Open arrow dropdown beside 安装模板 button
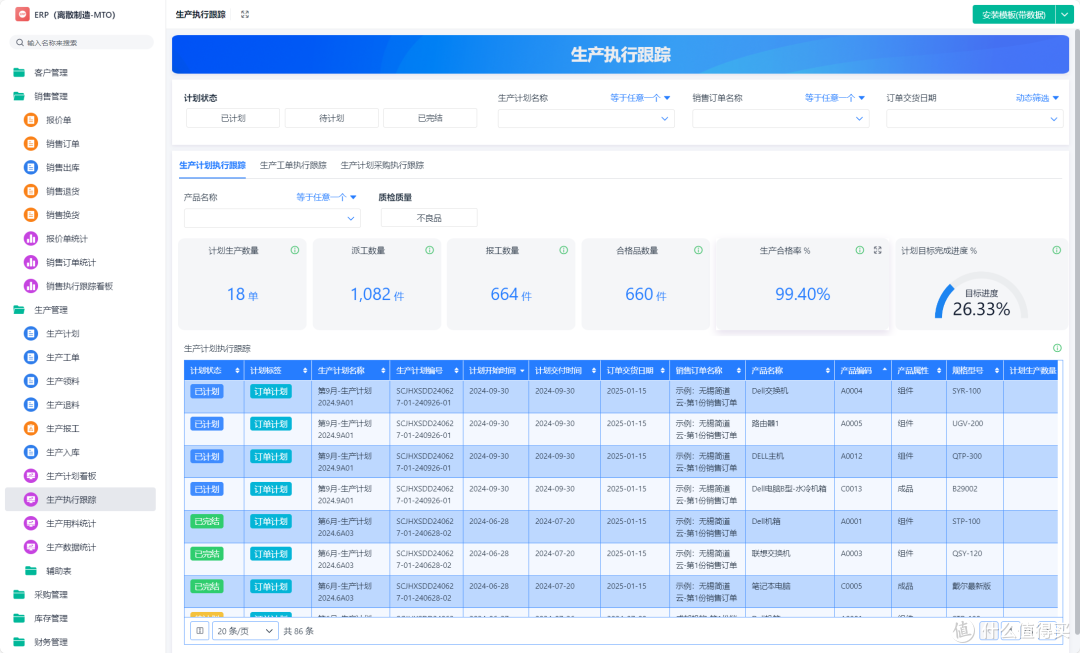 [1064, 14]
